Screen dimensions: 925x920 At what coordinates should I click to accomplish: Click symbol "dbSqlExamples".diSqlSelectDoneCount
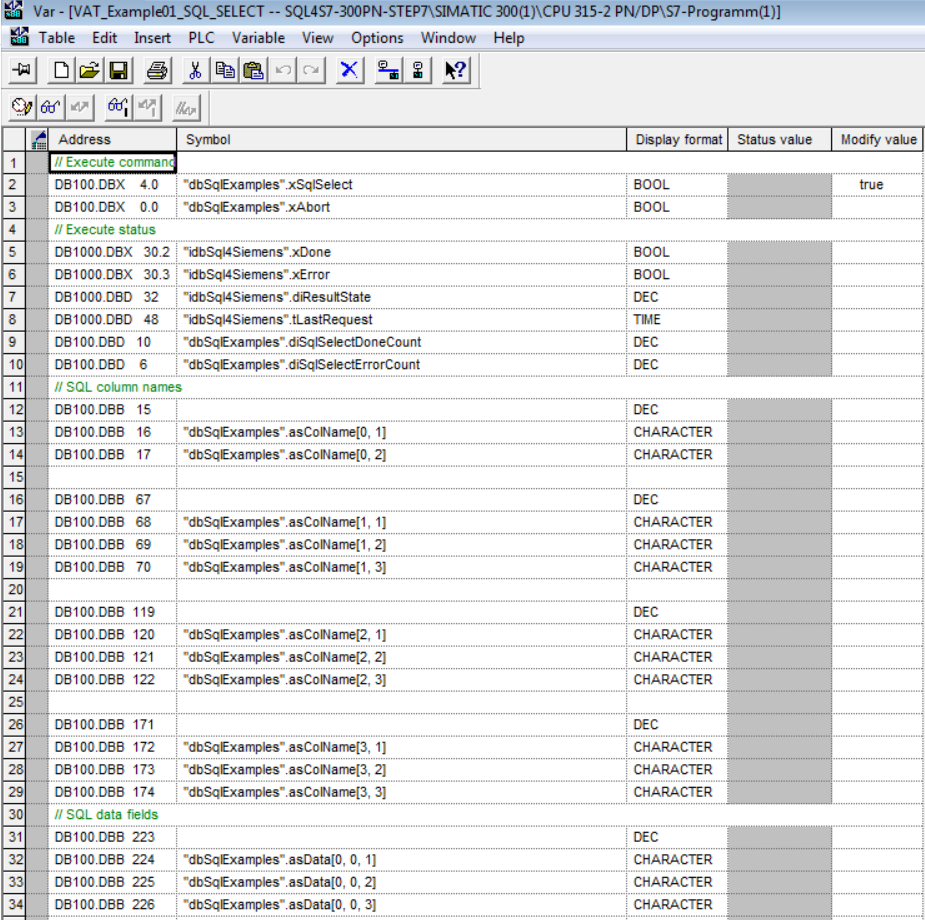(x=302, y=343)
